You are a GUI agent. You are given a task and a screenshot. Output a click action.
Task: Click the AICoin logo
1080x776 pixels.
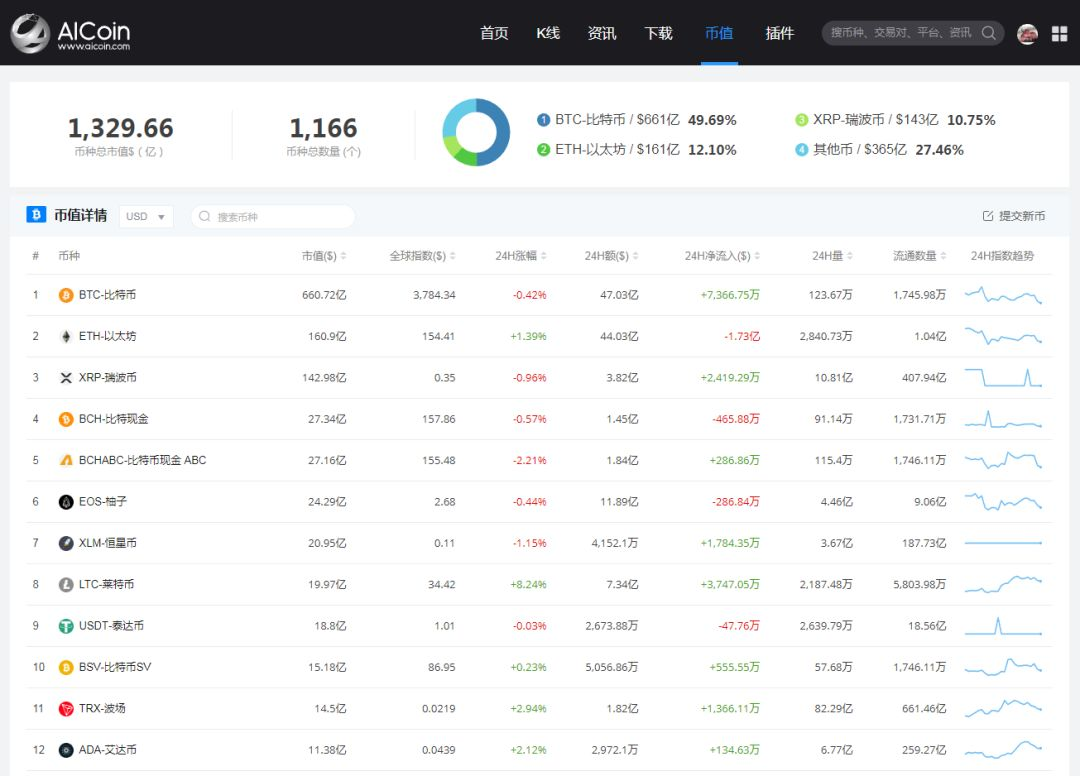coord(70,33)
